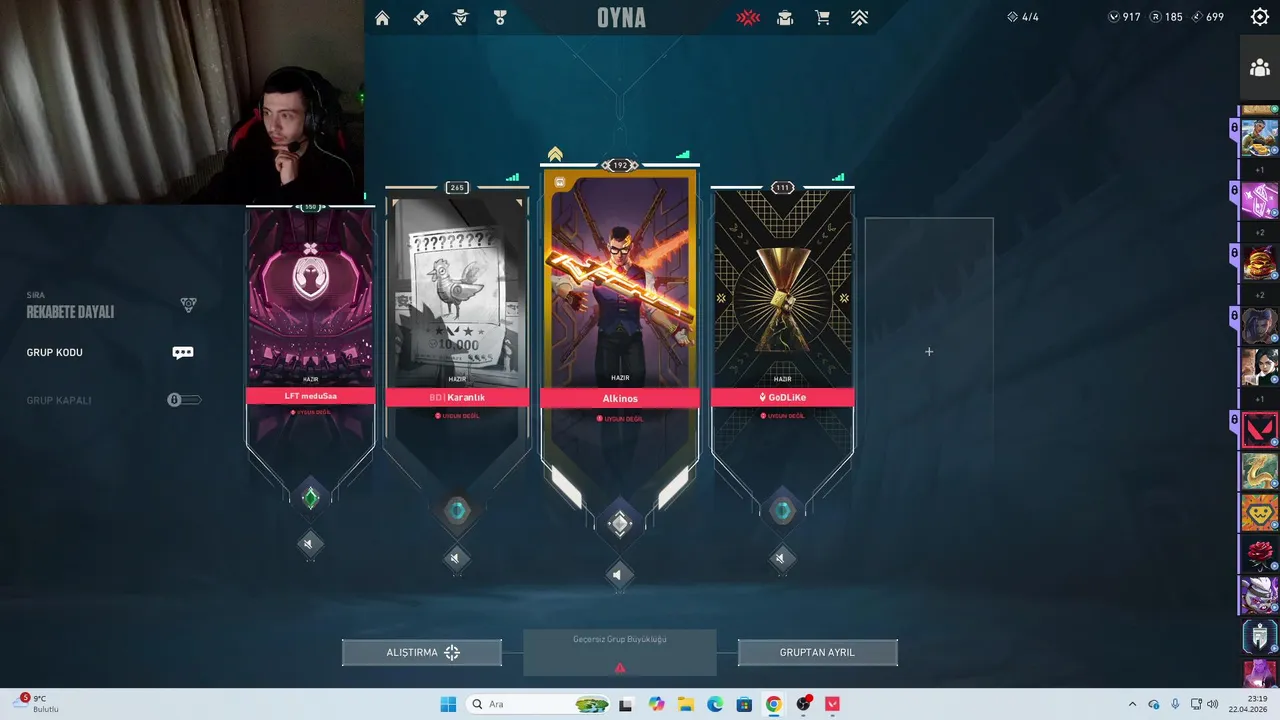
Task: Mute LFT meduSaa's voice chat
Action: tap(308, 543)
